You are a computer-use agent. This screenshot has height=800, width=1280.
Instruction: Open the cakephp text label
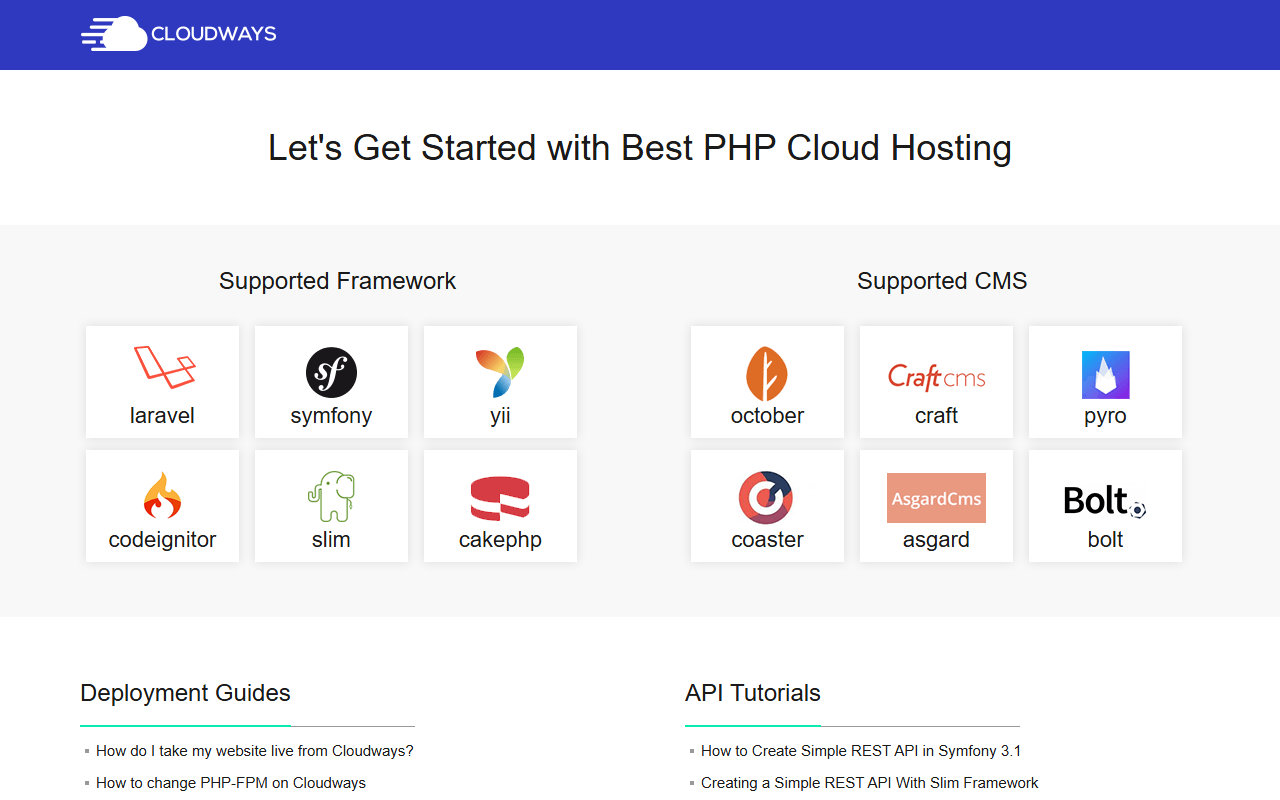[x=500, y=540]
